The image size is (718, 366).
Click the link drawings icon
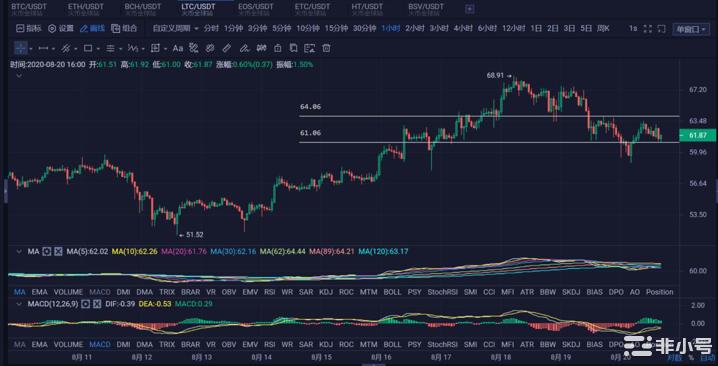(x=210, y=48)
